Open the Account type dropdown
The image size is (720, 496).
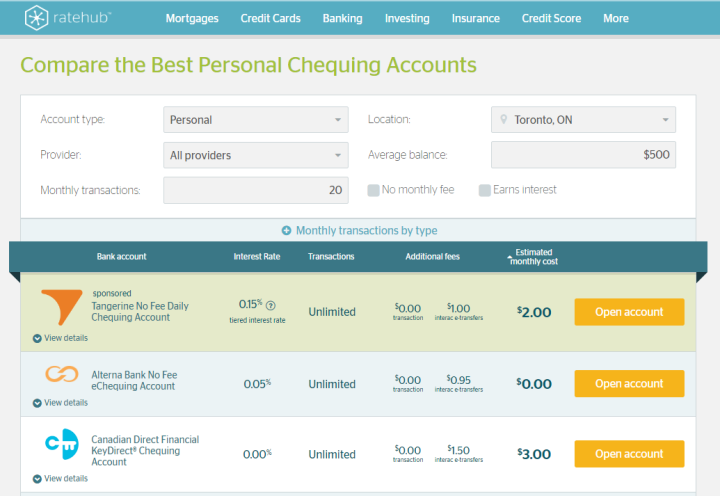click(256, 120)
